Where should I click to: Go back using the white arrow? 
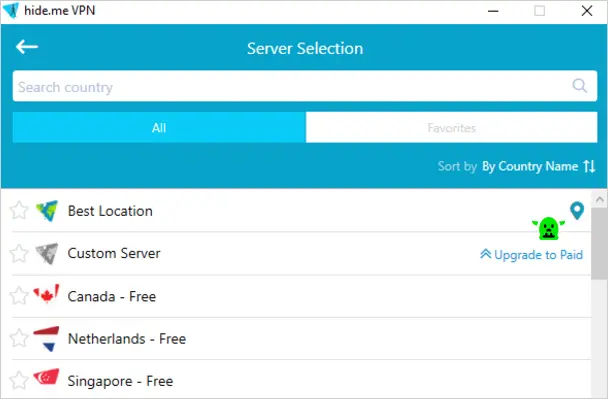tap(27, 47)
